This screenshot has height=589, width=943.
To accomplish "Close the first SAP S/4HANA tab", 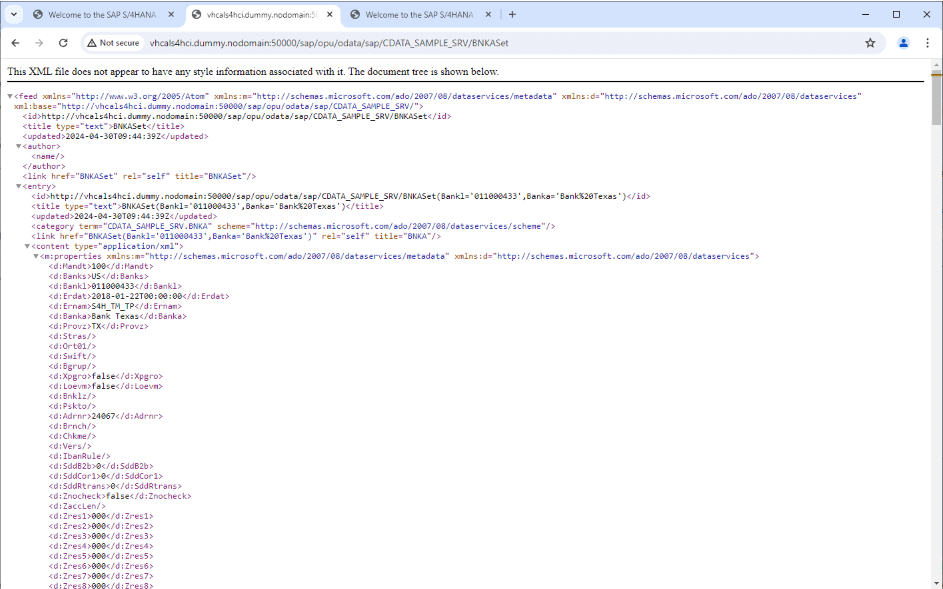I will [x=172, y=15].
